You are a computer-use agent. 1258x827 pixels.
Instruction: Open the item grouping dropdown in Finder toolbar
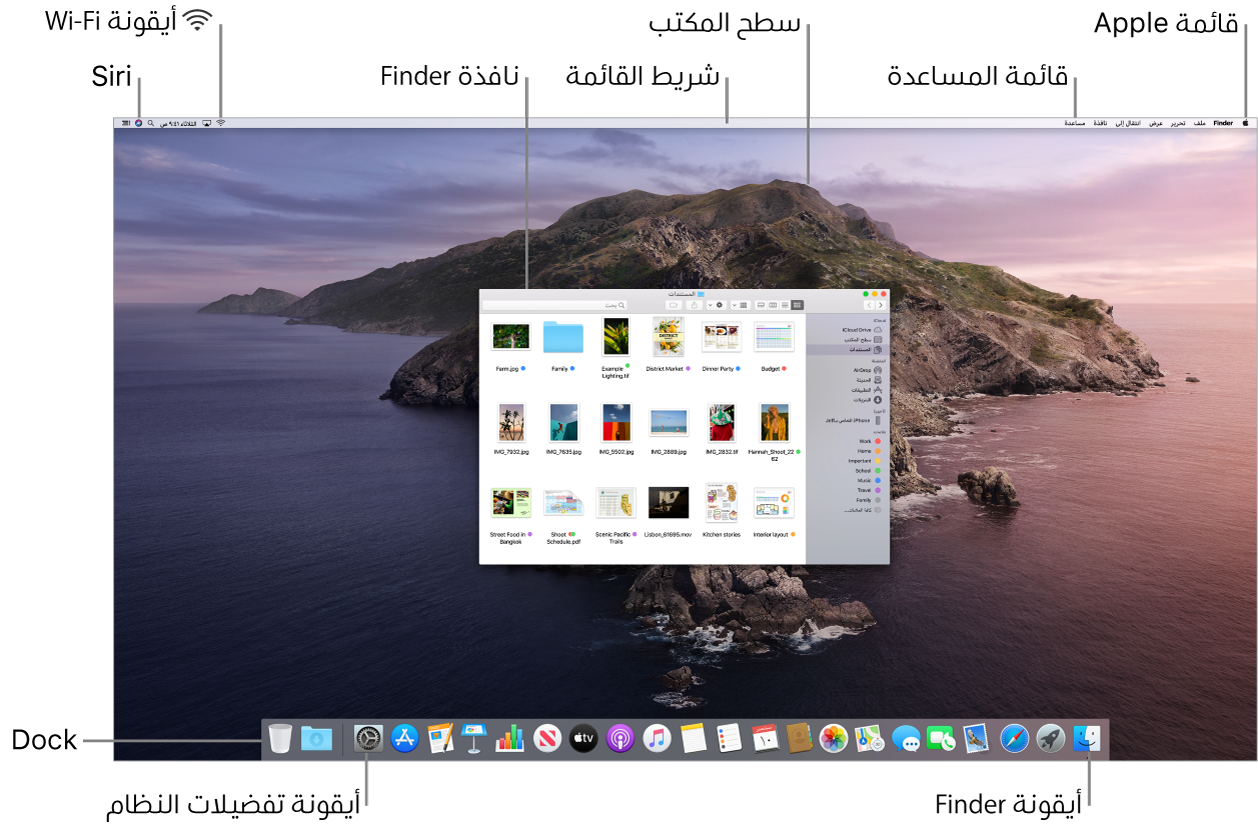click(742, 305)
